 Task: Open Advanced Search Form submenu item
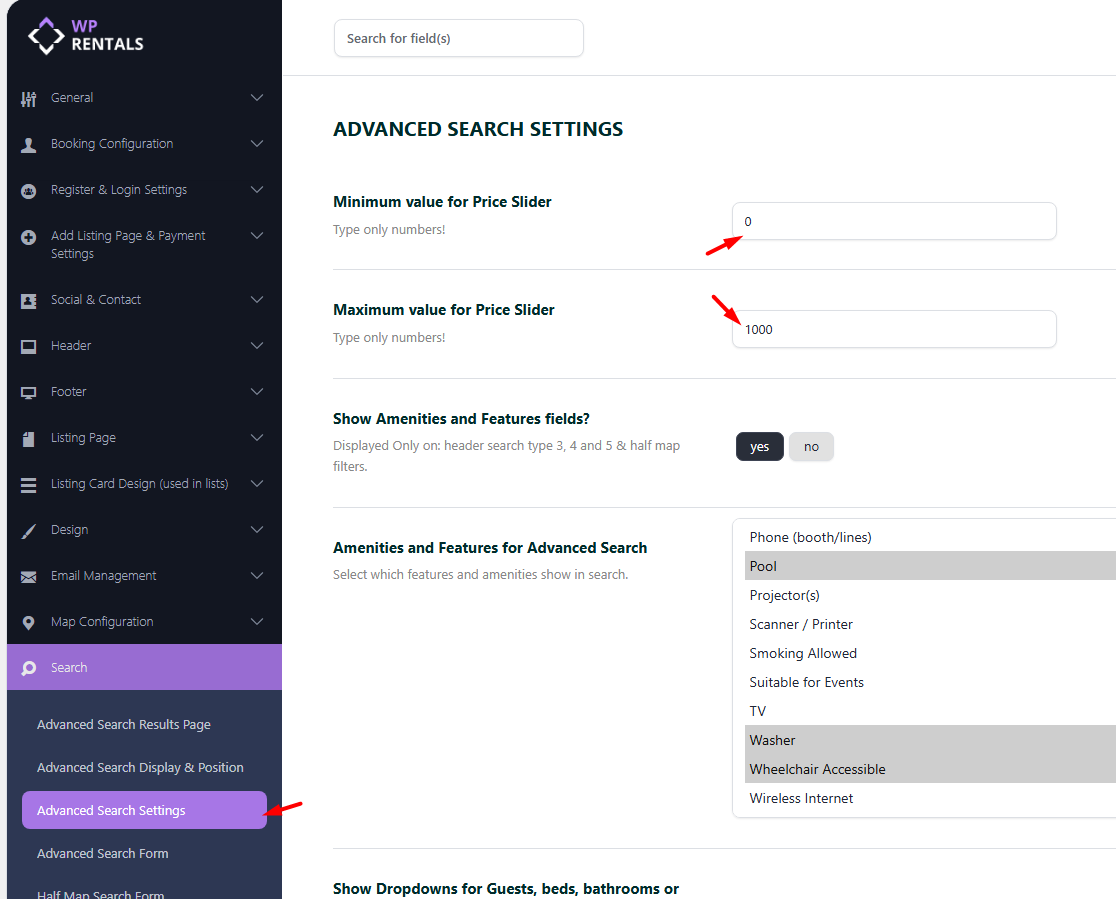[x=103, y=854]
